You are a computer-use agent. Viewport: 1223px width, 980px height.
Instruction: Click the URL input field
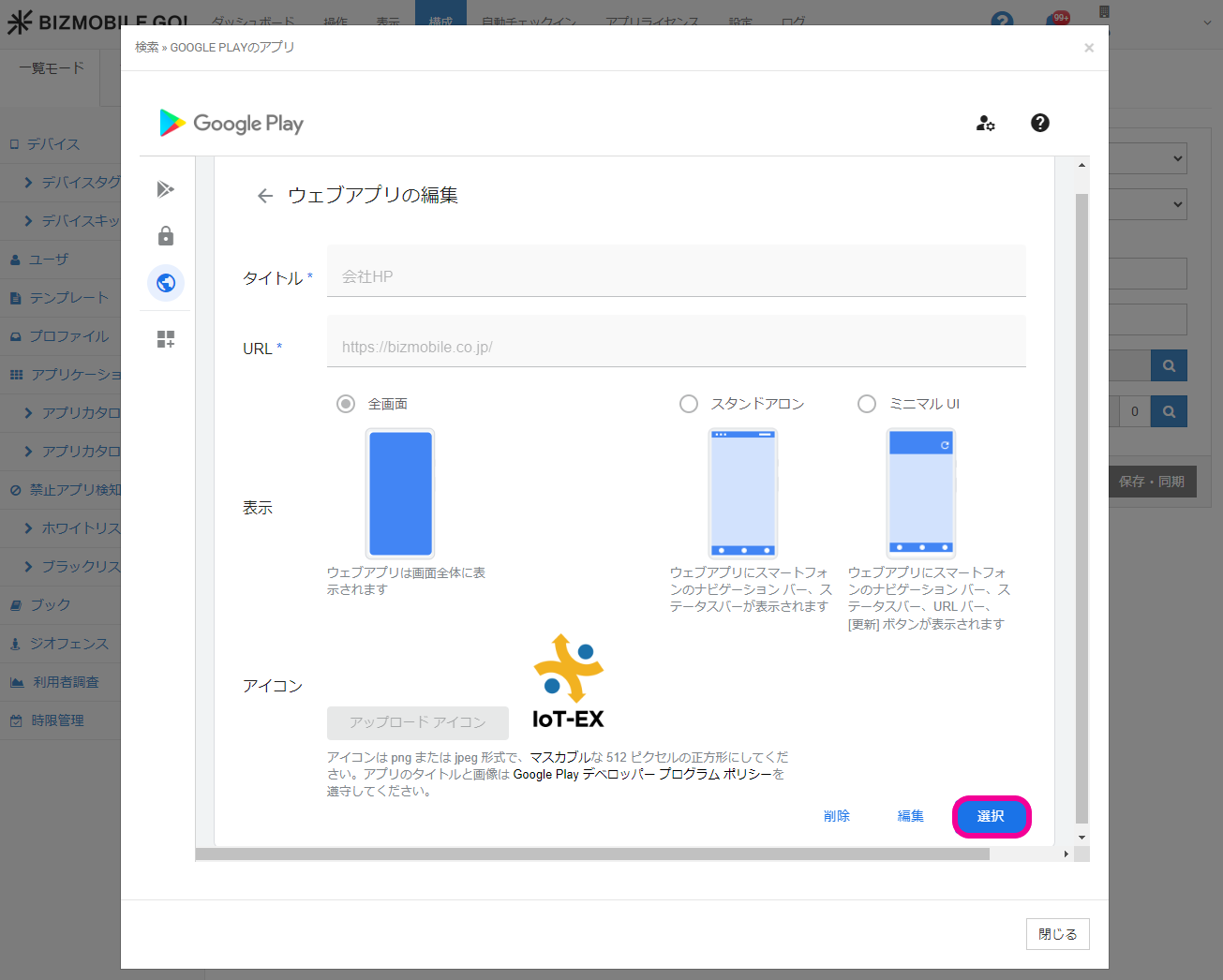pyautogui.click(x=676, y=347)
